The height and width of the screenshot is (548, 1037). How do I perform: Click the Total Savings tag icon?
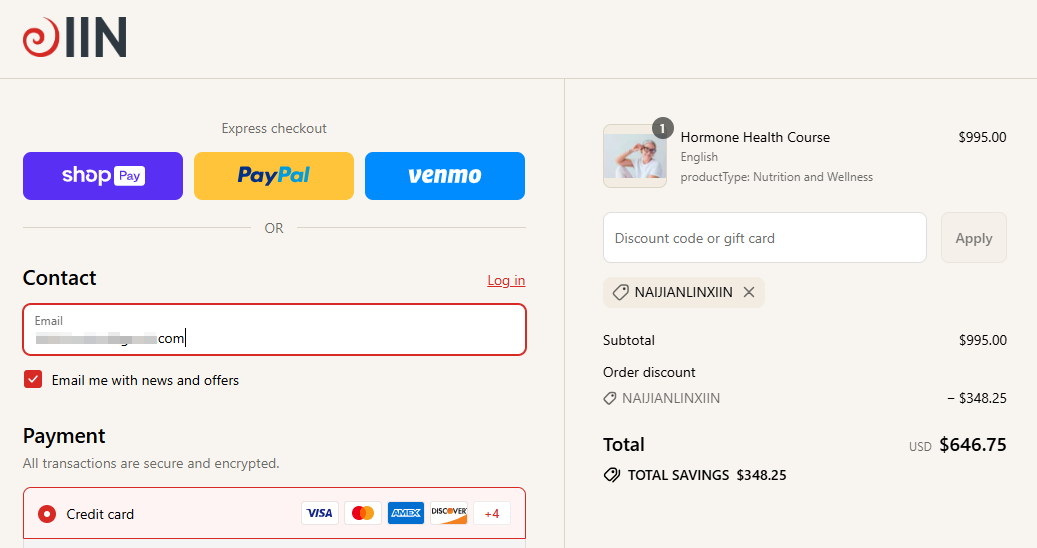coord(612,475)
